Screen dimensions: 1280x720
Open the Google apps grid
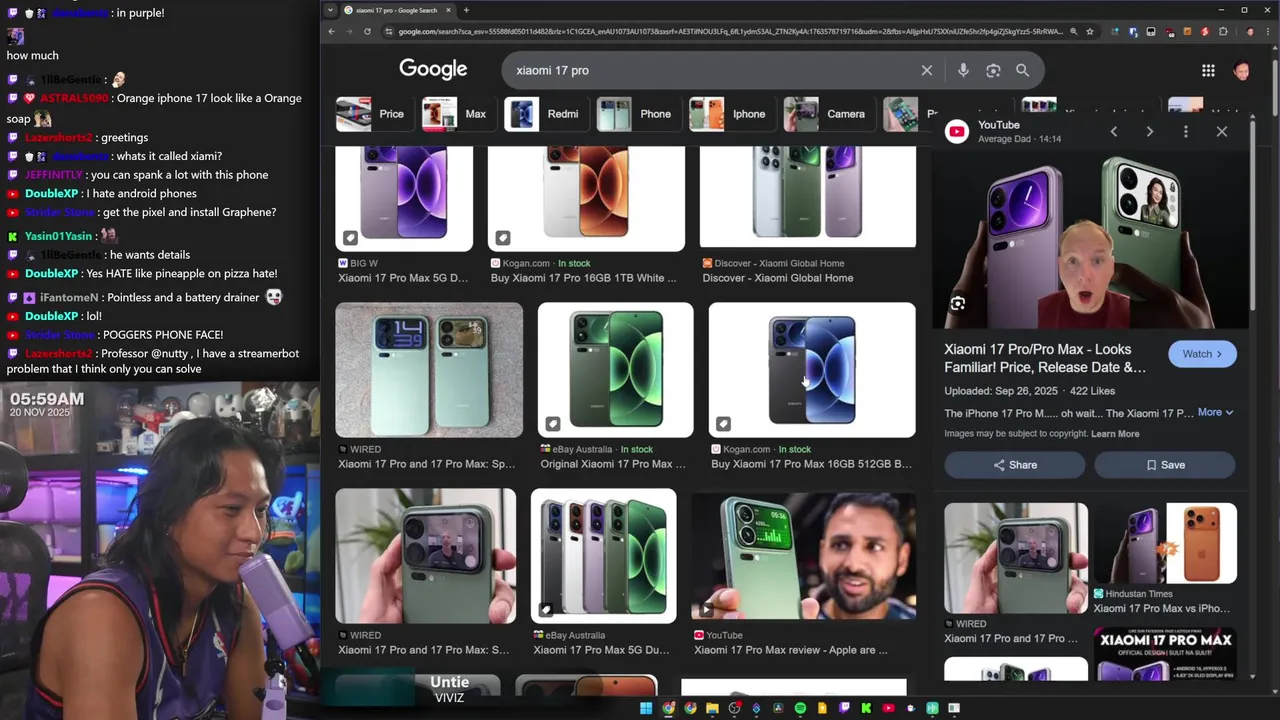pos(1208,70)
